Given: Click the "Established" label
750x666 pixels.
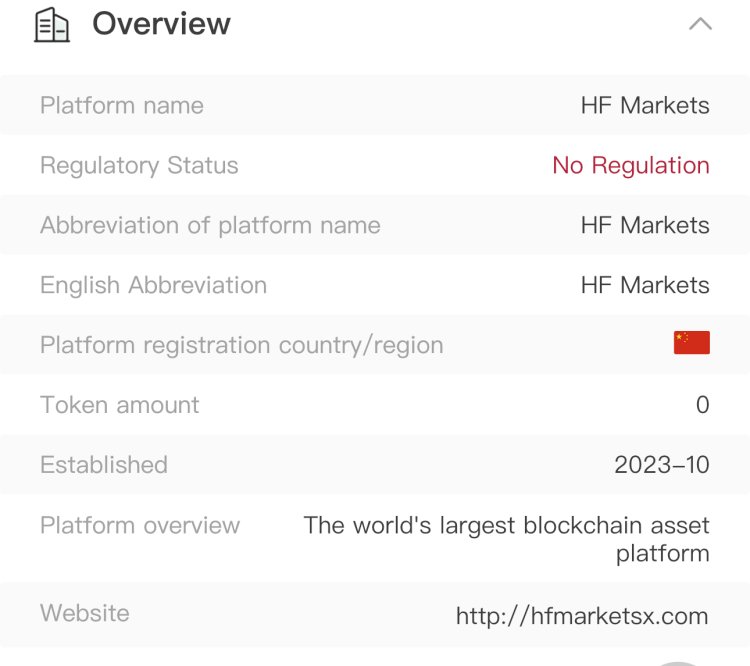Looking at the screenshot, I should [104, 465].
